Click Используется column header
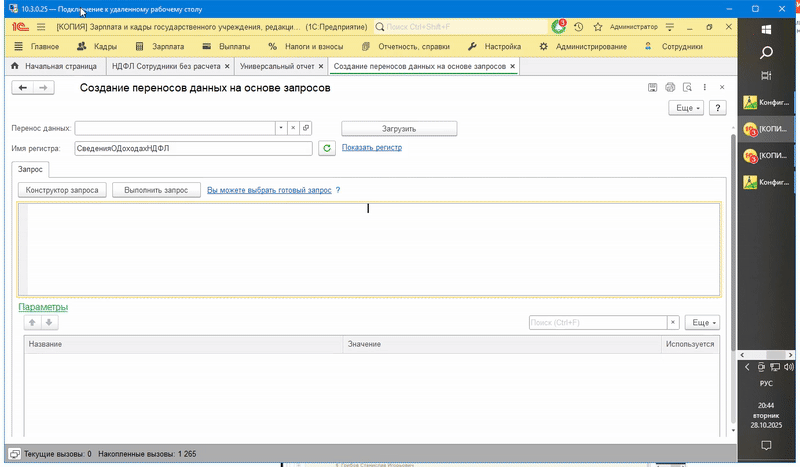Viewport: 800px width, 467px height. point(690,344)
